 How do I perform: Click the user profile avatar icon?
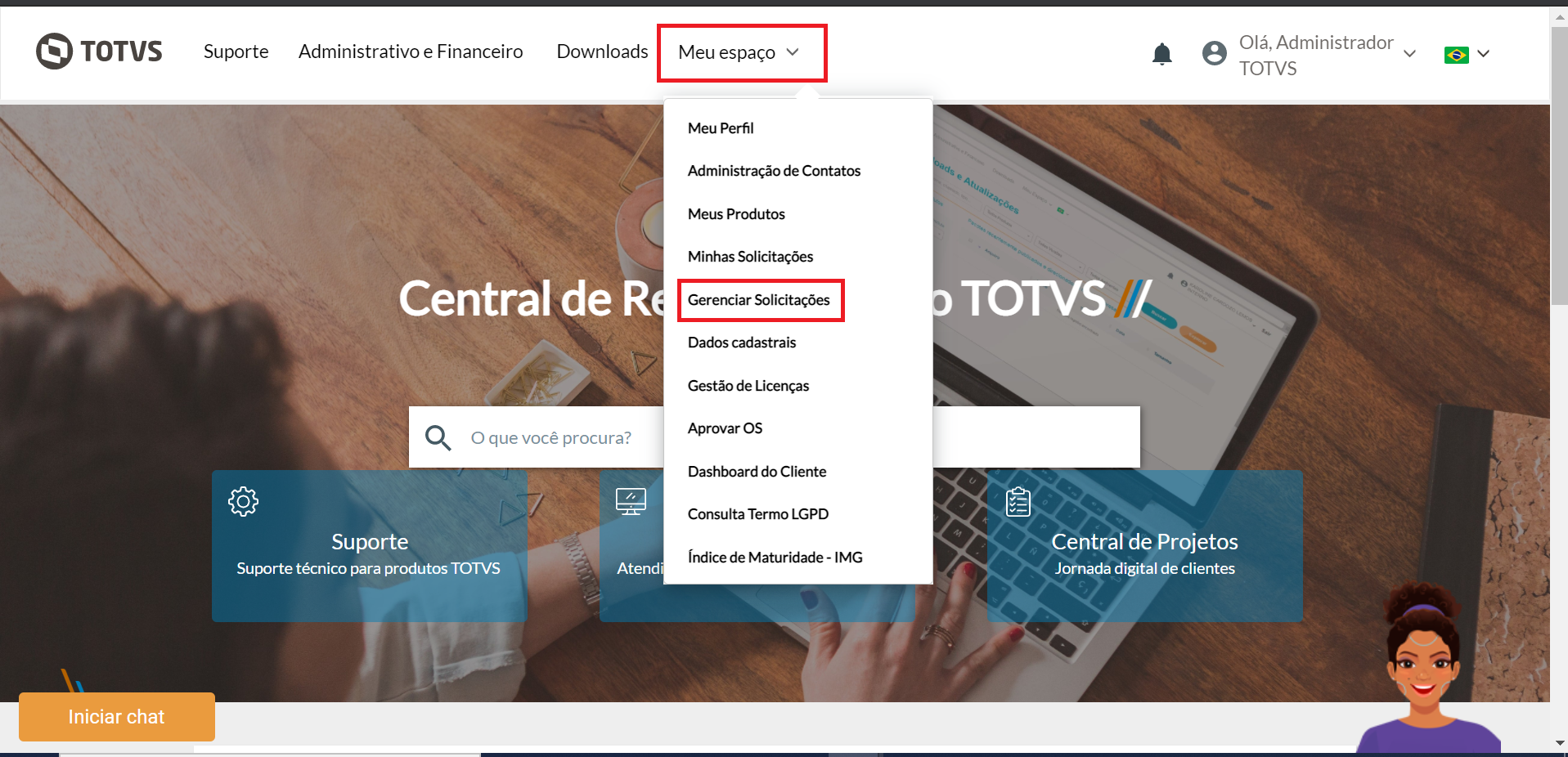(1214, 54)
